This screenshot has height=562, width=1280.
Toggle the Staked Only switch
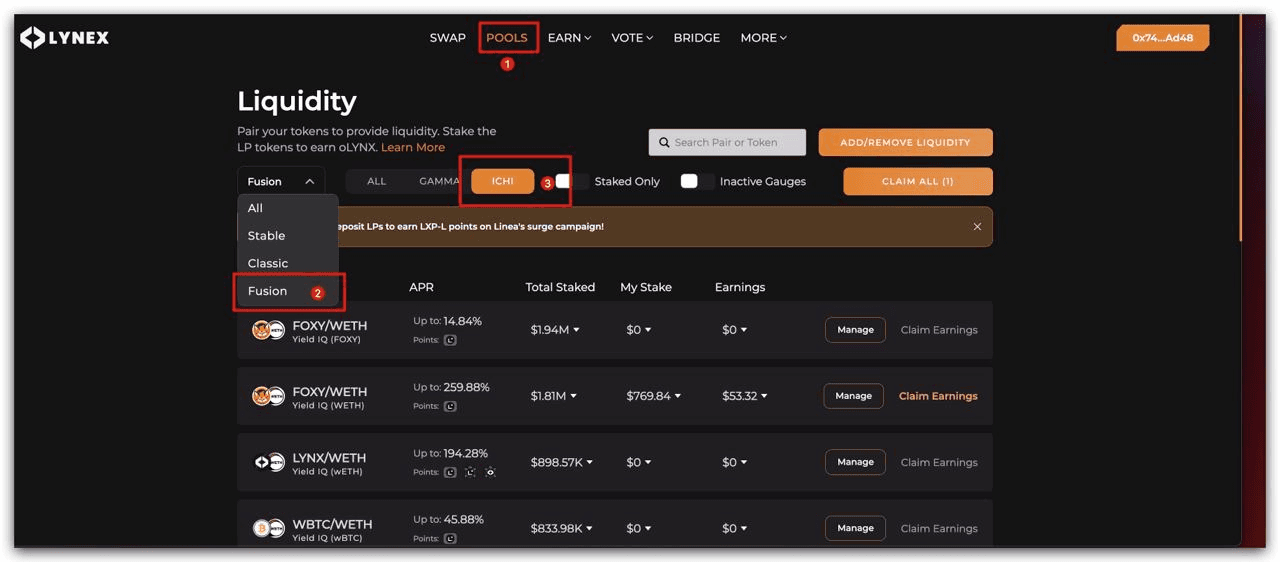[x=572, y=181]
